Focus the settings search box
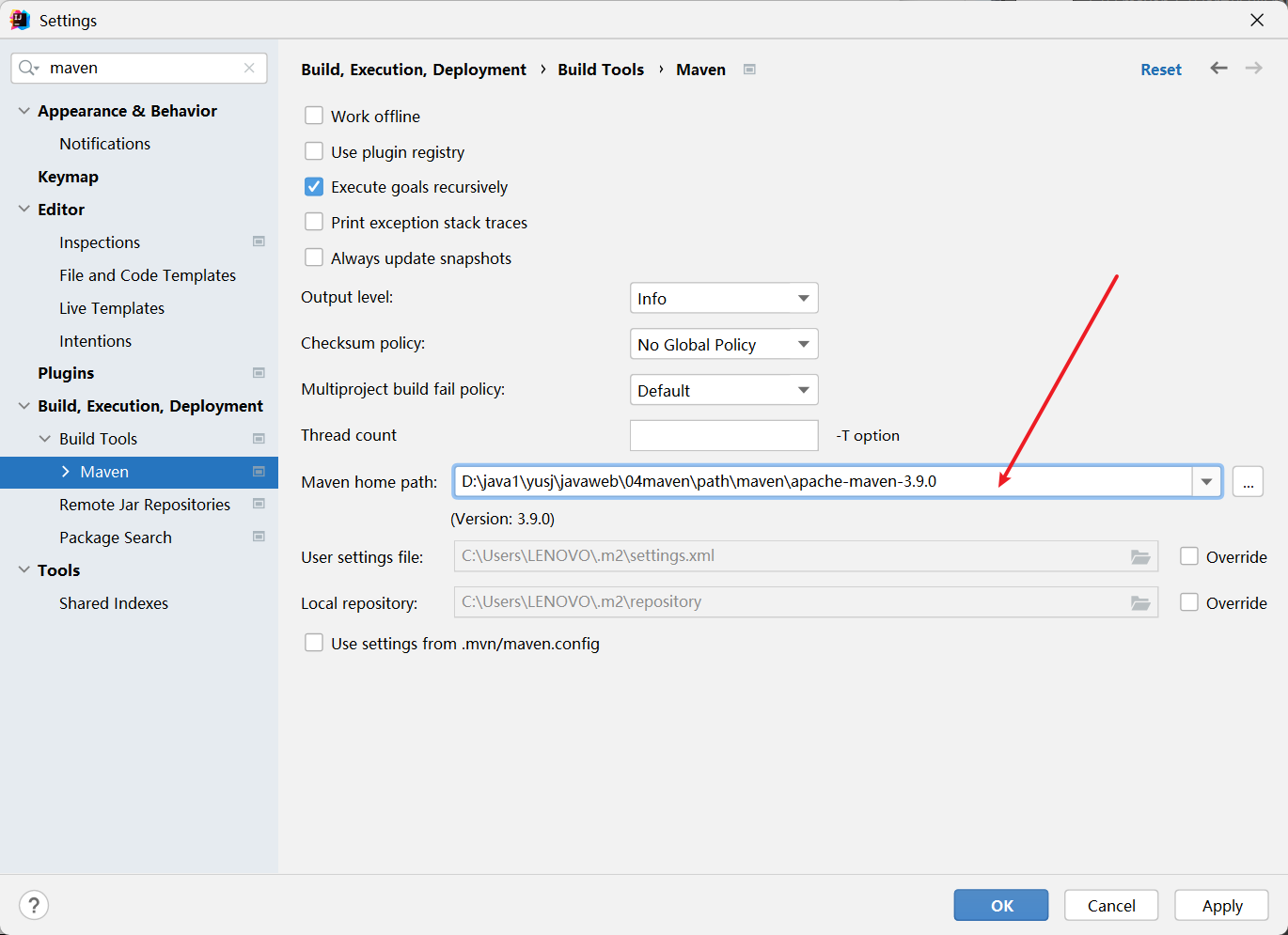 139,68
